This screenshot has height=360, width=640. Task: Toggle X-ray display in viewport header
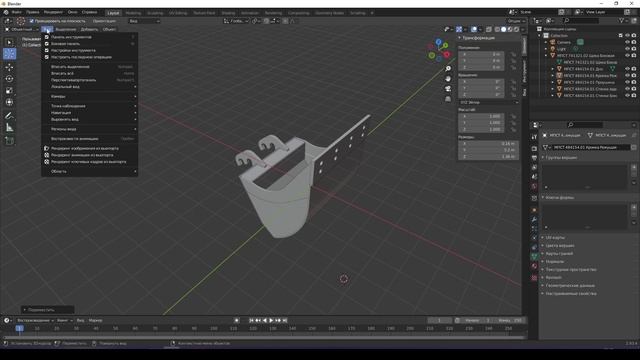click(x=489, y=29)
